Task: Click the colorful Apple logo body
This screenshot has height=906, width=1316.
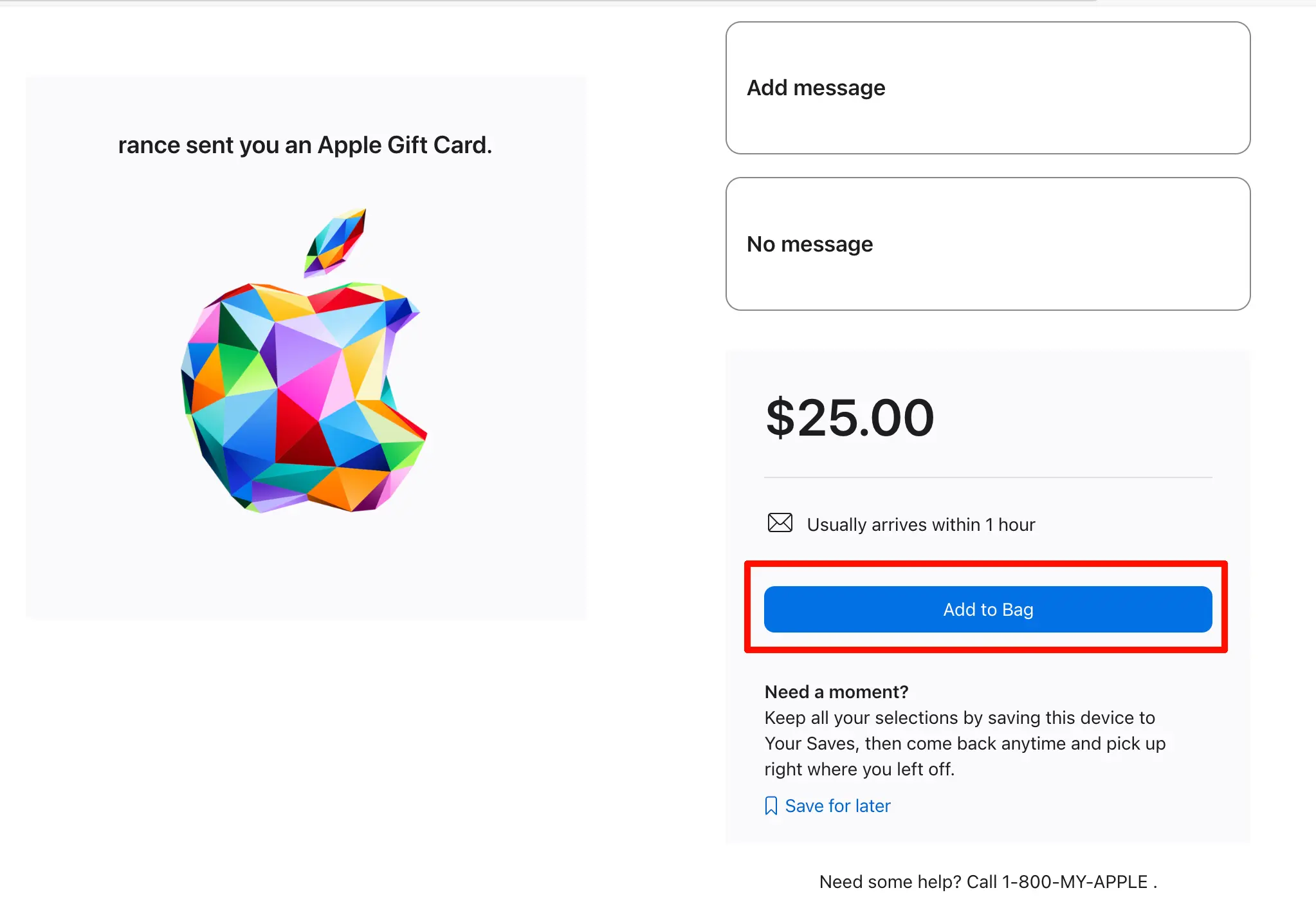Action: (302, 399)
